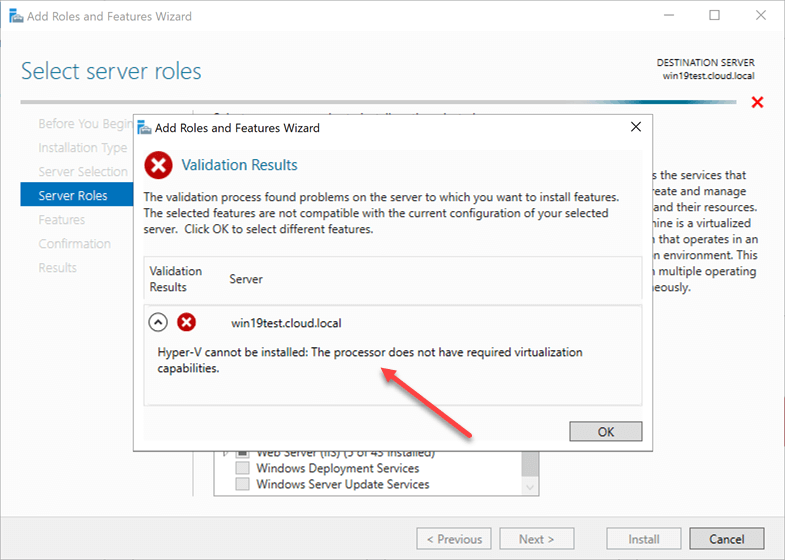Click the large Validation Results error icon

click(x=158, y=165)
